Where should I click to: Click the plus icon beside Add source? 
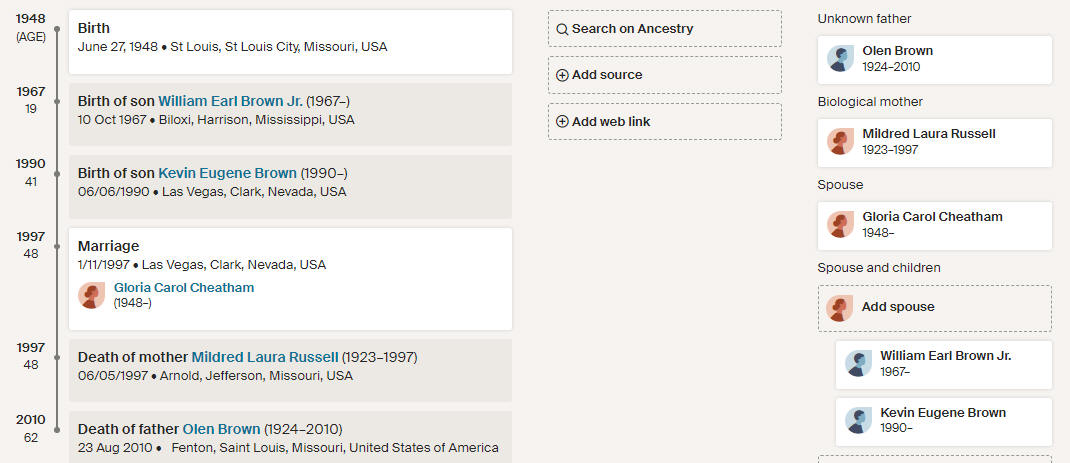pyautogui.click(x=562, y=75)
